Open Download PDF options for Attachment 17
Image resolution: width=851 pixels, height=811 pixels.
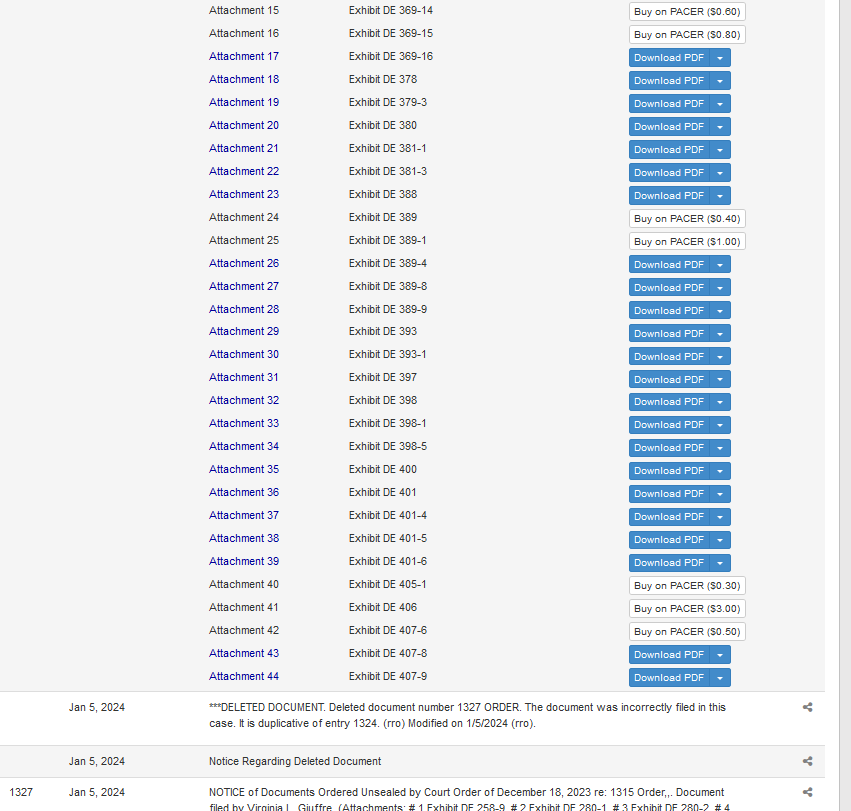720,58
